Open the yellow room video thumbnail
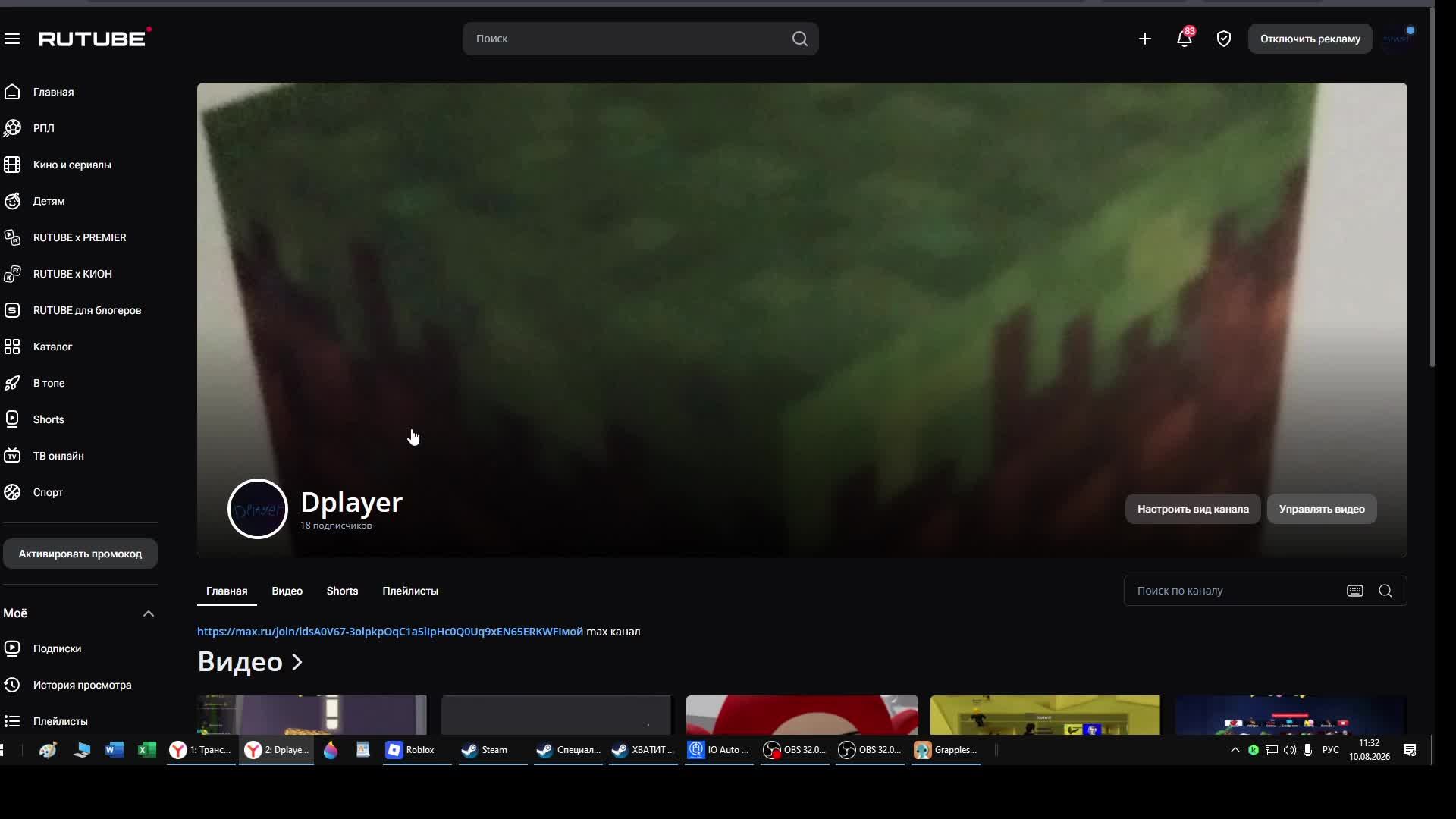The height and width of the screenshot is (819, 1456). pos(1045,715)
